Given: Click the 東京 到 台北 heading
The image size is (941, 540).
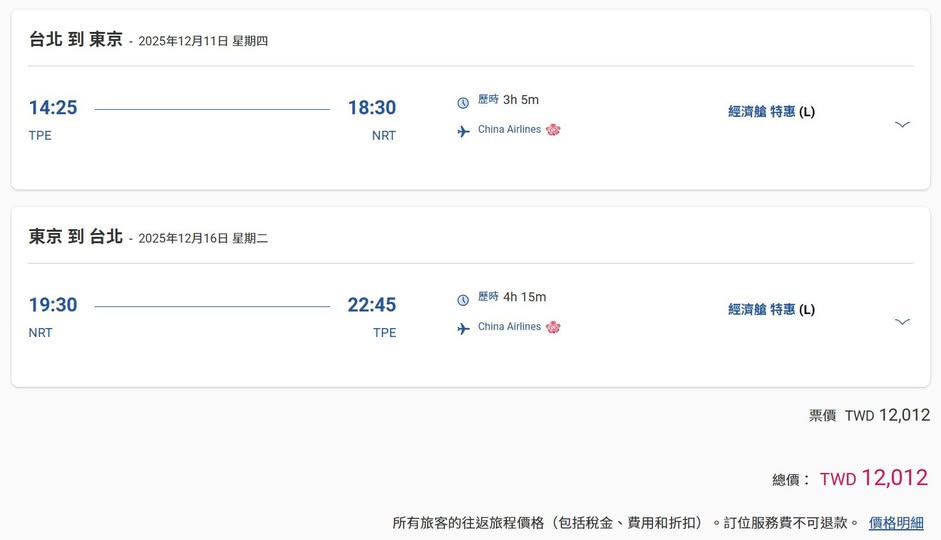Looking at the screenshot, I should (x=76, y=237).
